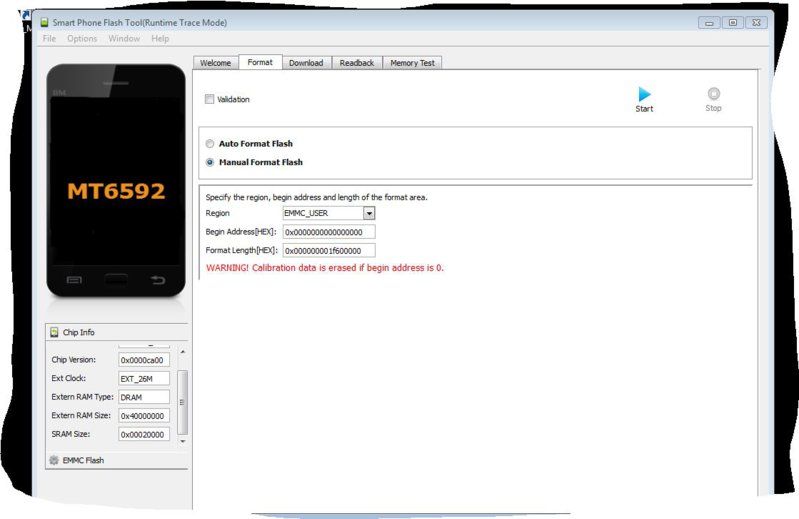Switch to the Format tab
Viewport: 799px width, 519px height.
tap(260, 62)
